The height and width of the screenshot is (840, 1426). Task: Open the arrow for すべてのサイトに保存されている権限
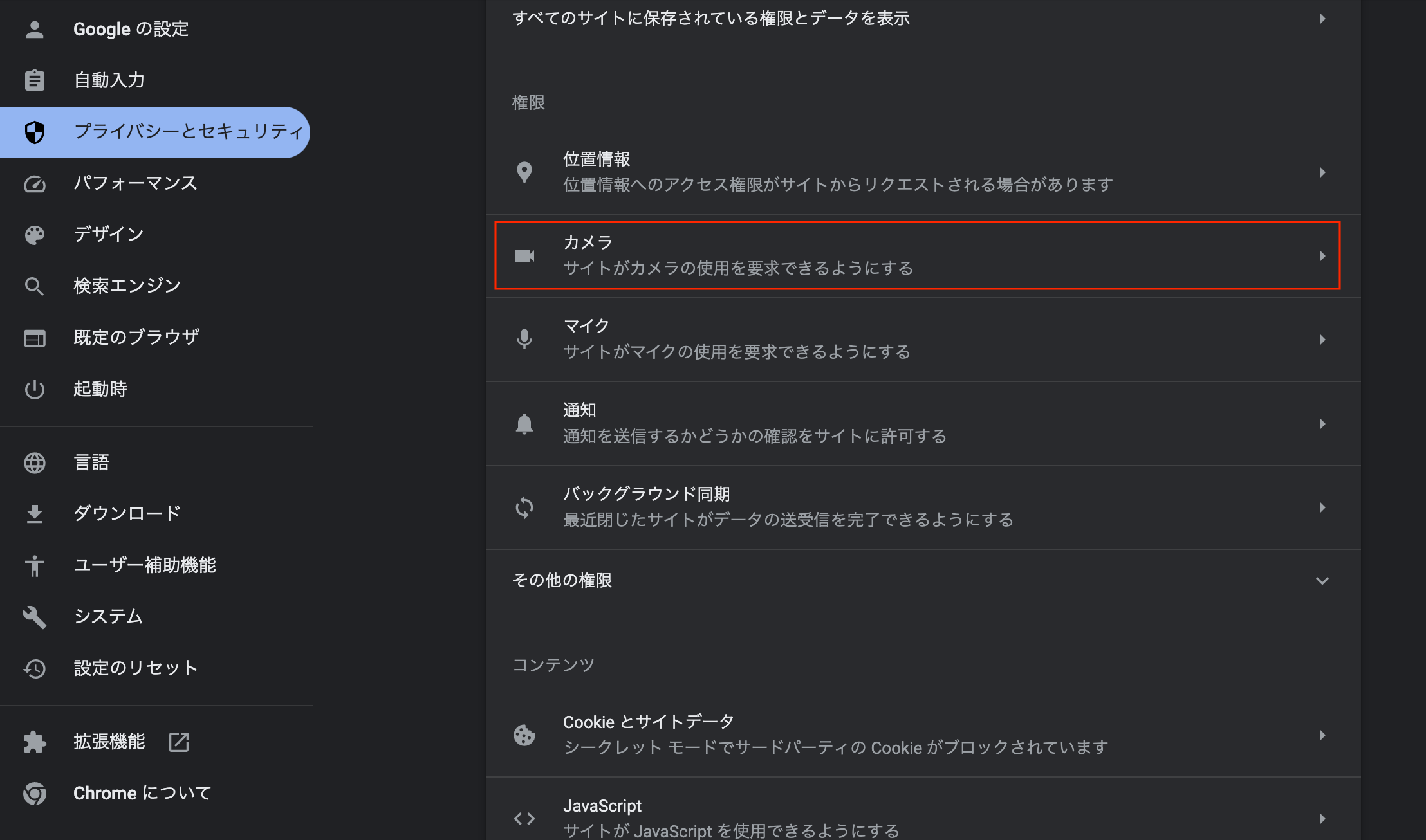point(1322,19)
